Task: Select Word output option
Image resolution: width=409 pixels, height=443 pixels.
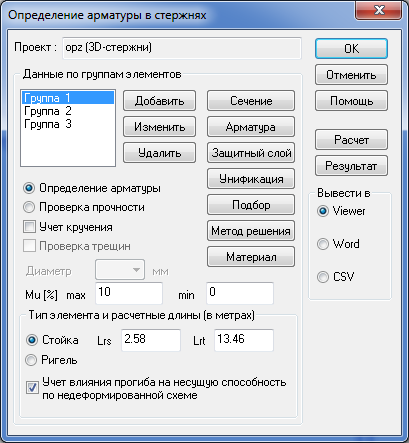Action: (x=323, y=244)
